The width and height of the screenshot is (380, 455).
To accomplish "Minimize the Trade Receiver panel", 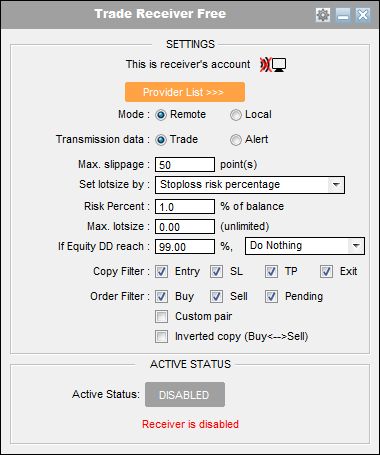I will click(x=343, y=15).
